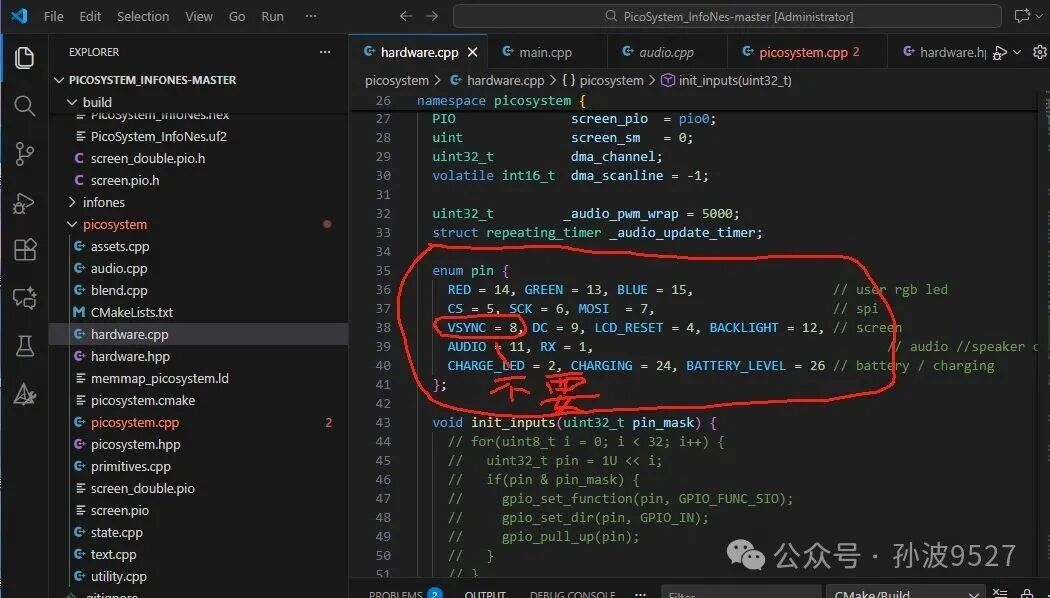Switch to the OUTPUT panel tab
The height and width of the screenshot is (598, 1050).
pos(485,593)
